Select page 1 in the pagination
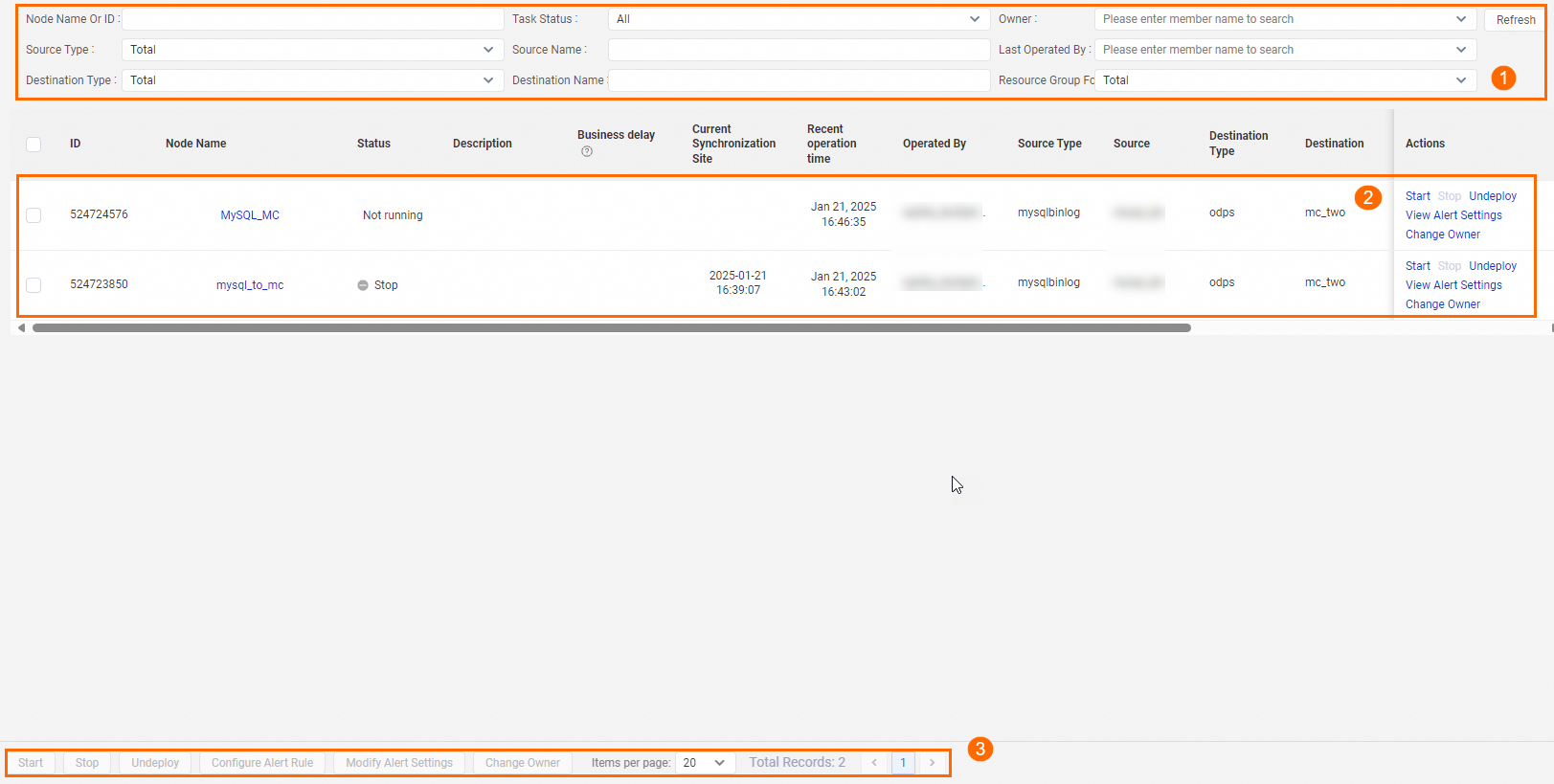1554x784 pixels. [x=903, y=763]
